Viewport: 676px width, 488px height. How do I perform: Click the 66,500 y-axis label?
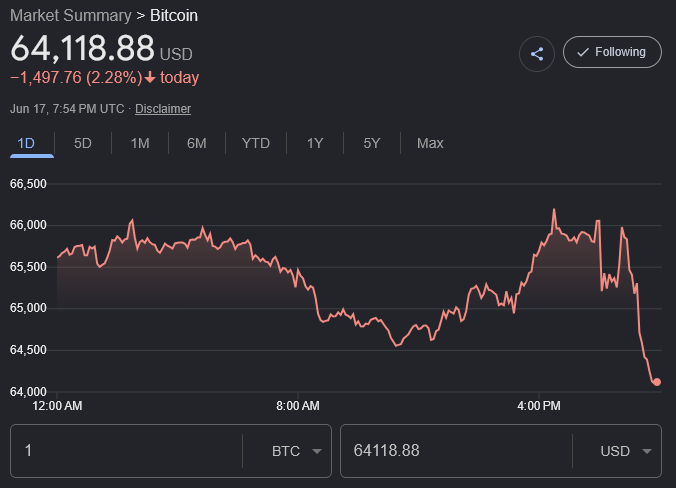point(28,184)
